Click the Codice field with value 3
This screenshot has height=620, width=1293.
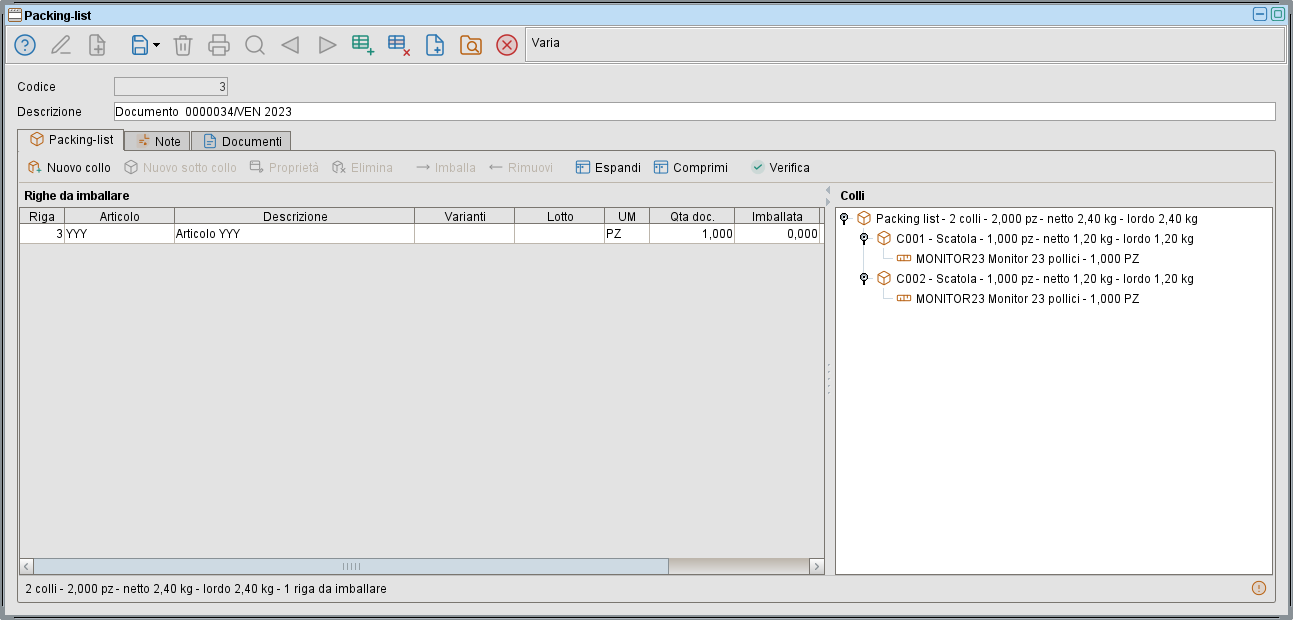click(171, 87)
